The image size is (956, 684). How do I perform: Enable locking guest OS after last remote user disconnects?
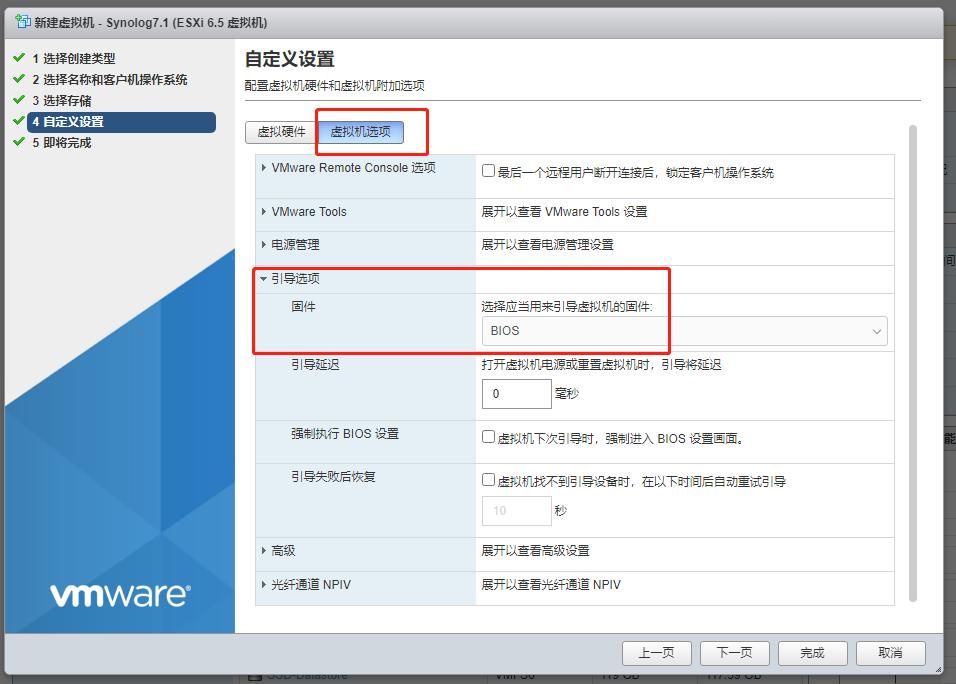tap(488, 168)
